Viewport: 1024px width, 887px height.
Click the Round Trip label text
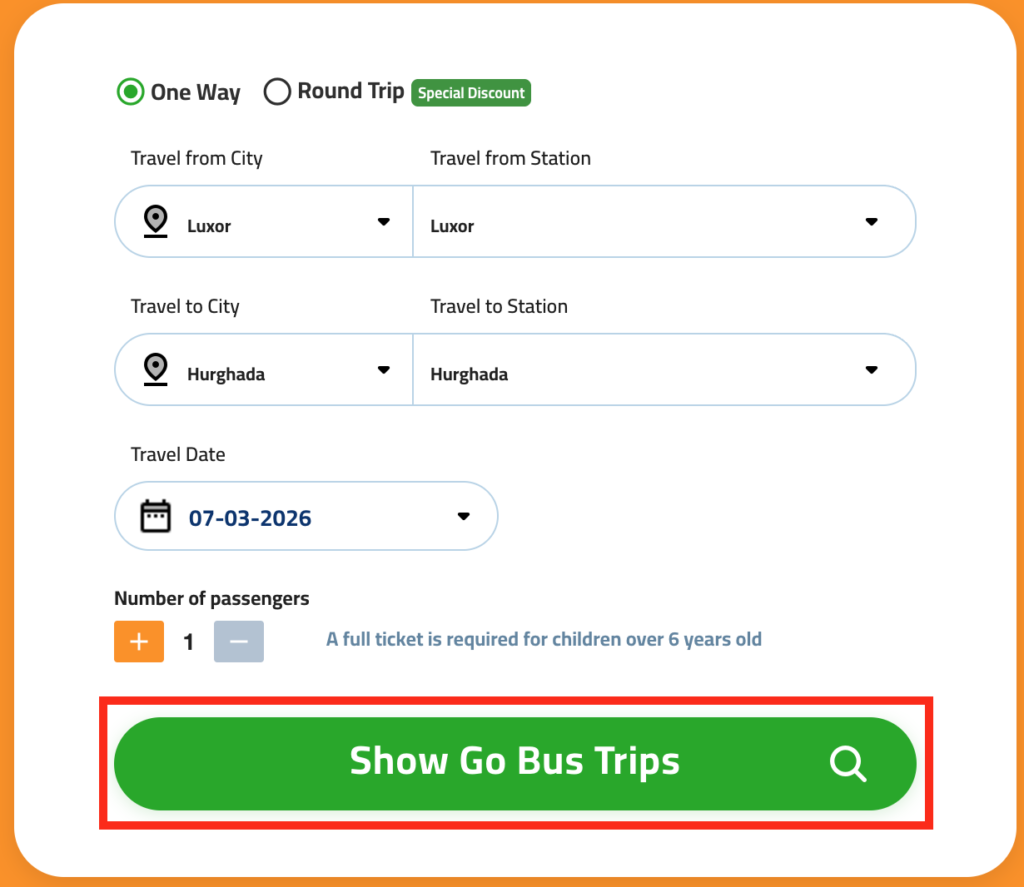pos(350,92)
